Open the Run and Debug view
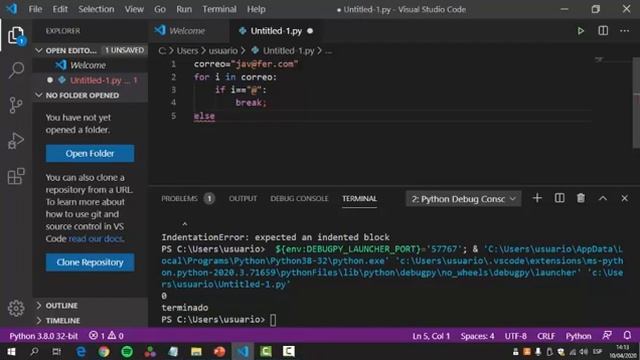This screenshot has width=640, height=360. 16,141
